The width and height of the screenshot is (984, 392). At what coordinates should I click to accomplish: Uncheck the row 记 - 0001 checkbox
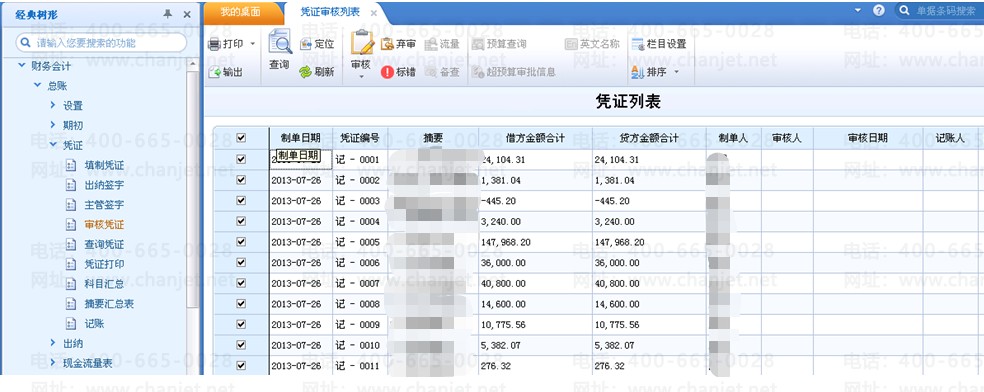click(x=241, y=159)
